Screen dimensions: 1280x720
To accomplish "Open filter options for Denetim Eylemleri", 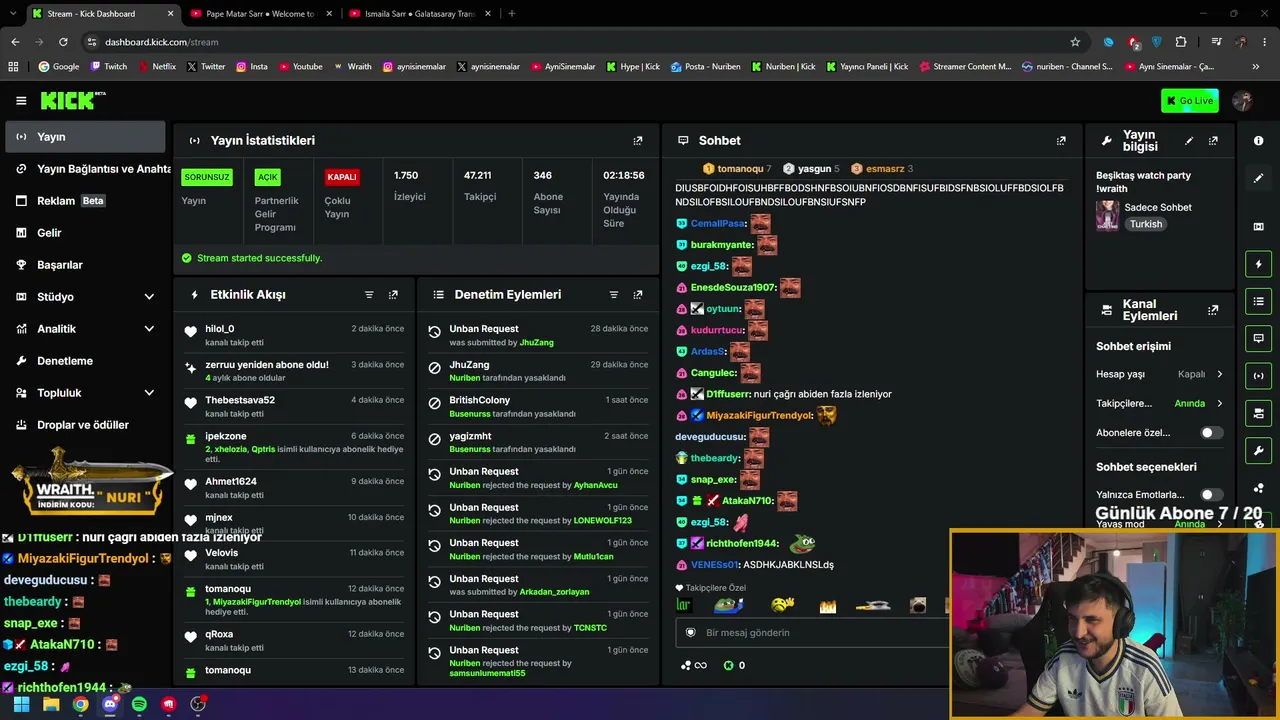I will pos(614,295).
